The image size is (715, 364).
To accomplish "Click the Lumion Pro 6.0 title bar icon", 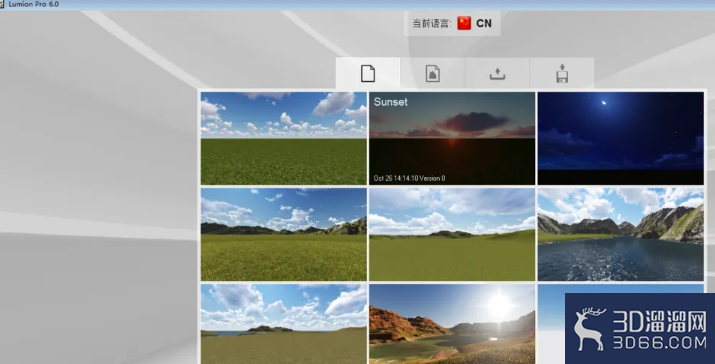I will click(x=2, y=4).
